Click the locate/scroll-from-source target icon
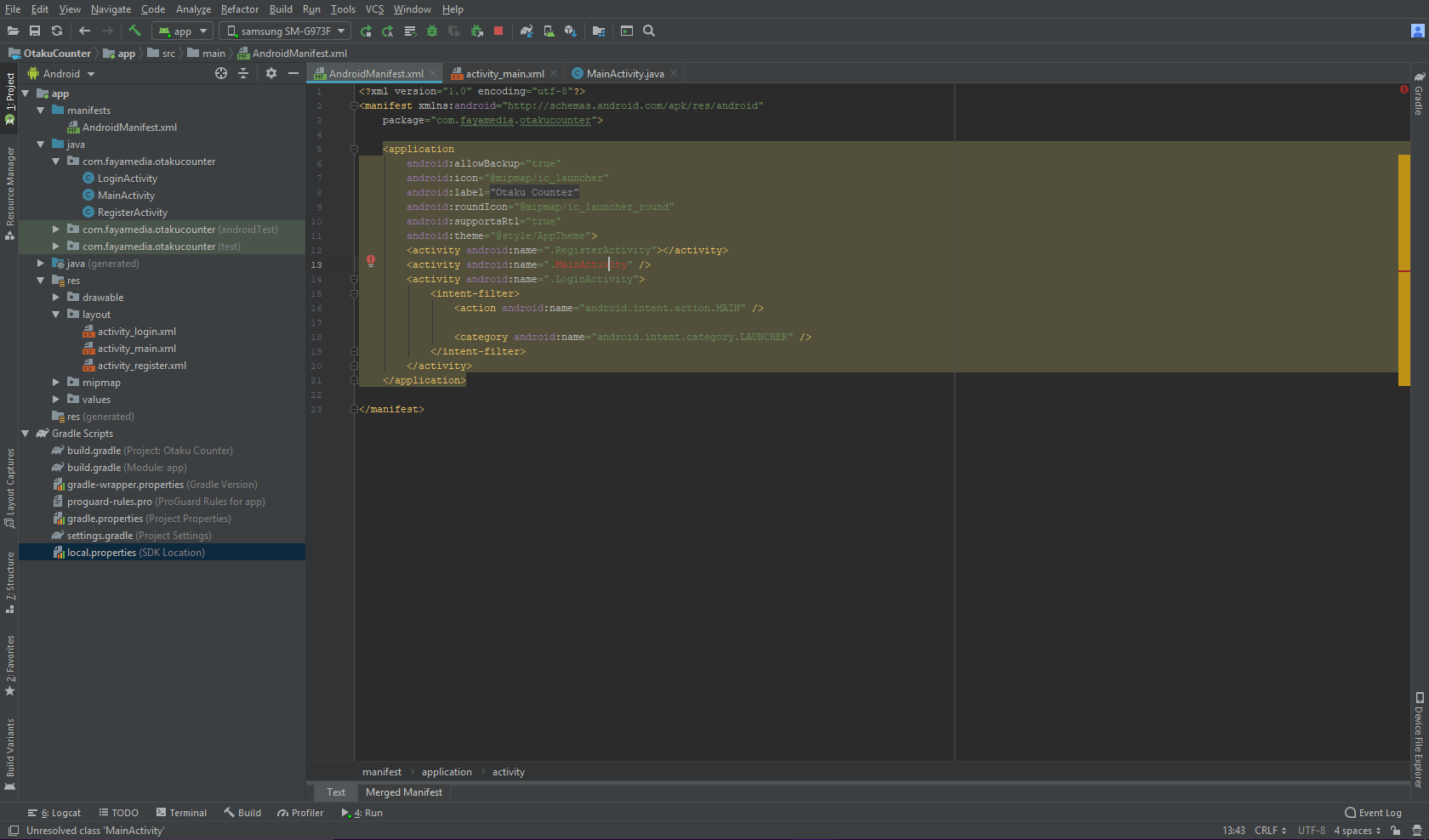 [x=221, y=73]
